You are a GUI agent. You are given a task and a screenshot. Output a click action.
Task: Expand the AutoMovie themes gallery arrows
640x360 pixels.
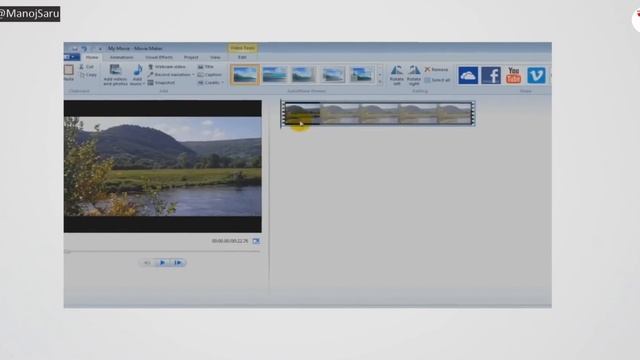380,75
